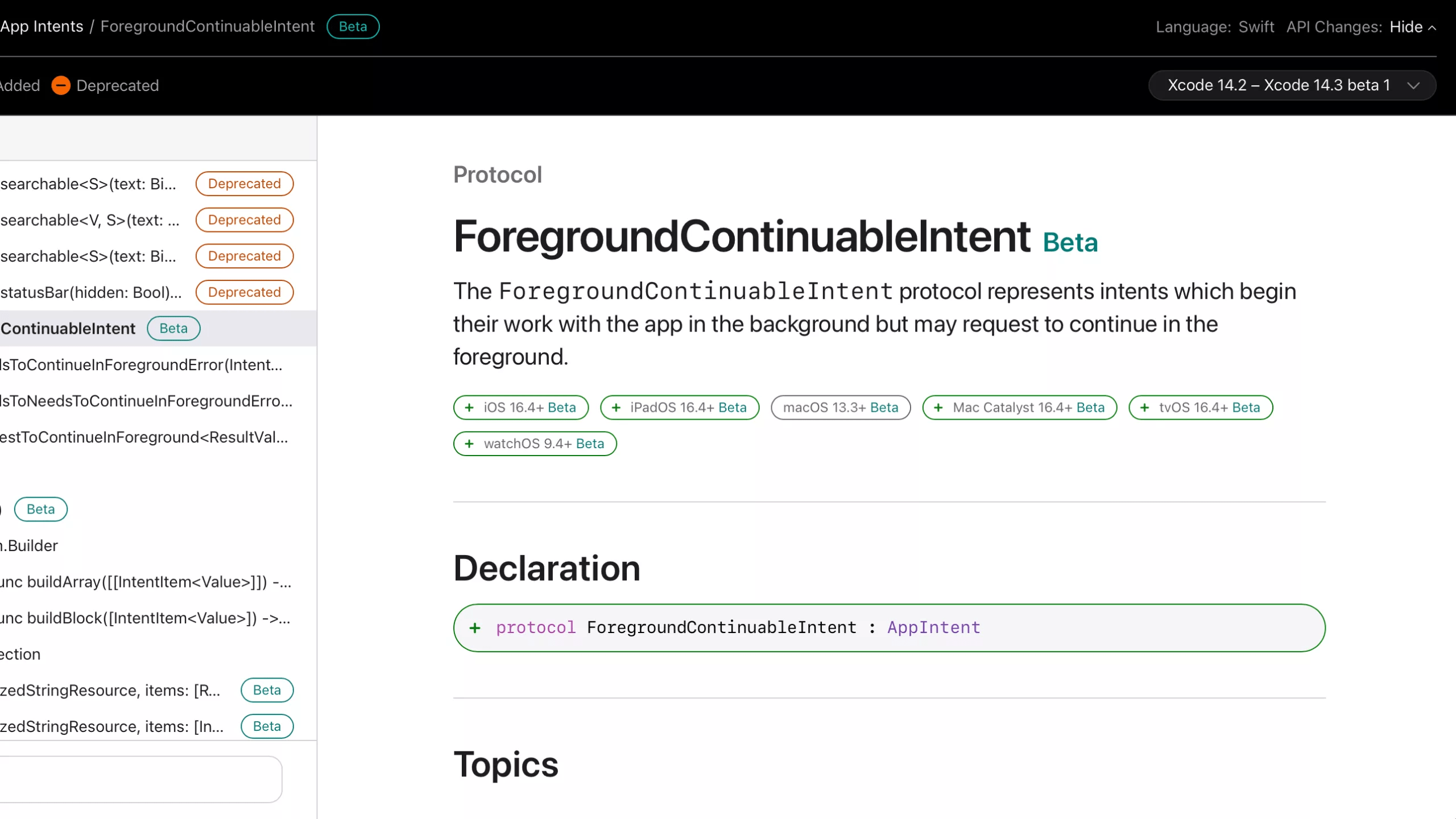Click the plus icon in the watchOS 9.4+ badge
The height and width of the screenshot is (819, 1456).
(469, 444)
